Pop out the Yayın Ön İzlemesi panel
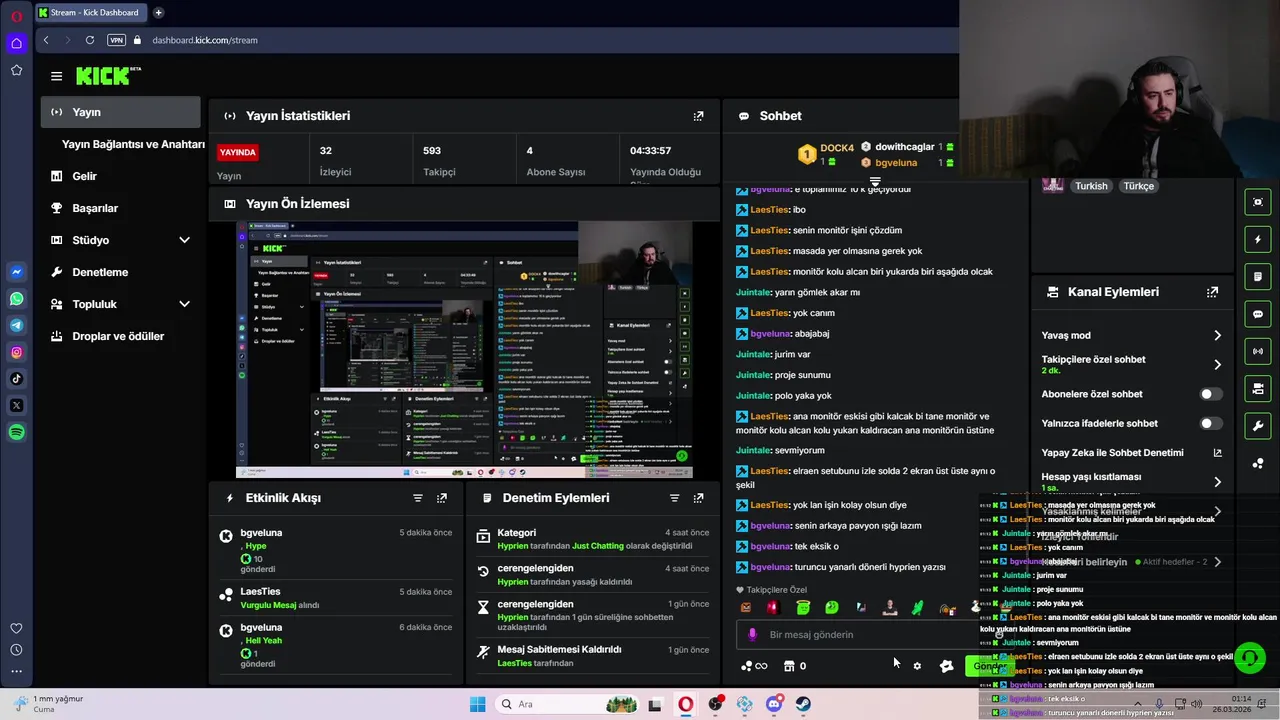 pos(698,204)
